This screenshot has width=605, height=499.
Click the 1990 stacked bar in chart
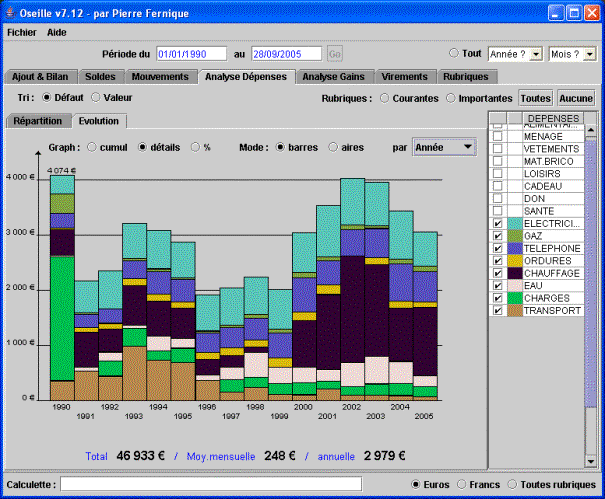click(x=62, y=288)
